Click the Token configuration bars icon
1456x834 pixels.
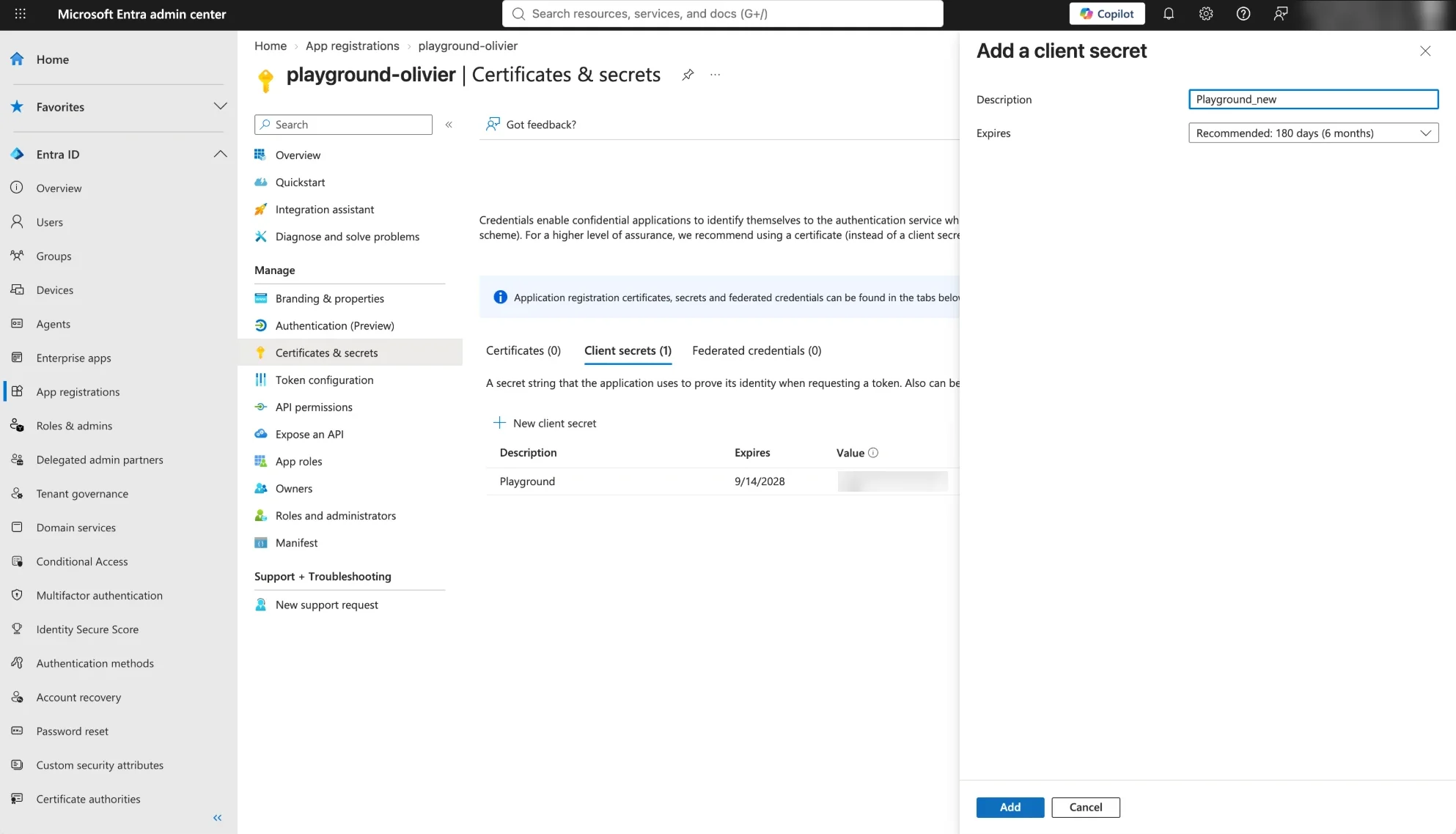[260, 380]
